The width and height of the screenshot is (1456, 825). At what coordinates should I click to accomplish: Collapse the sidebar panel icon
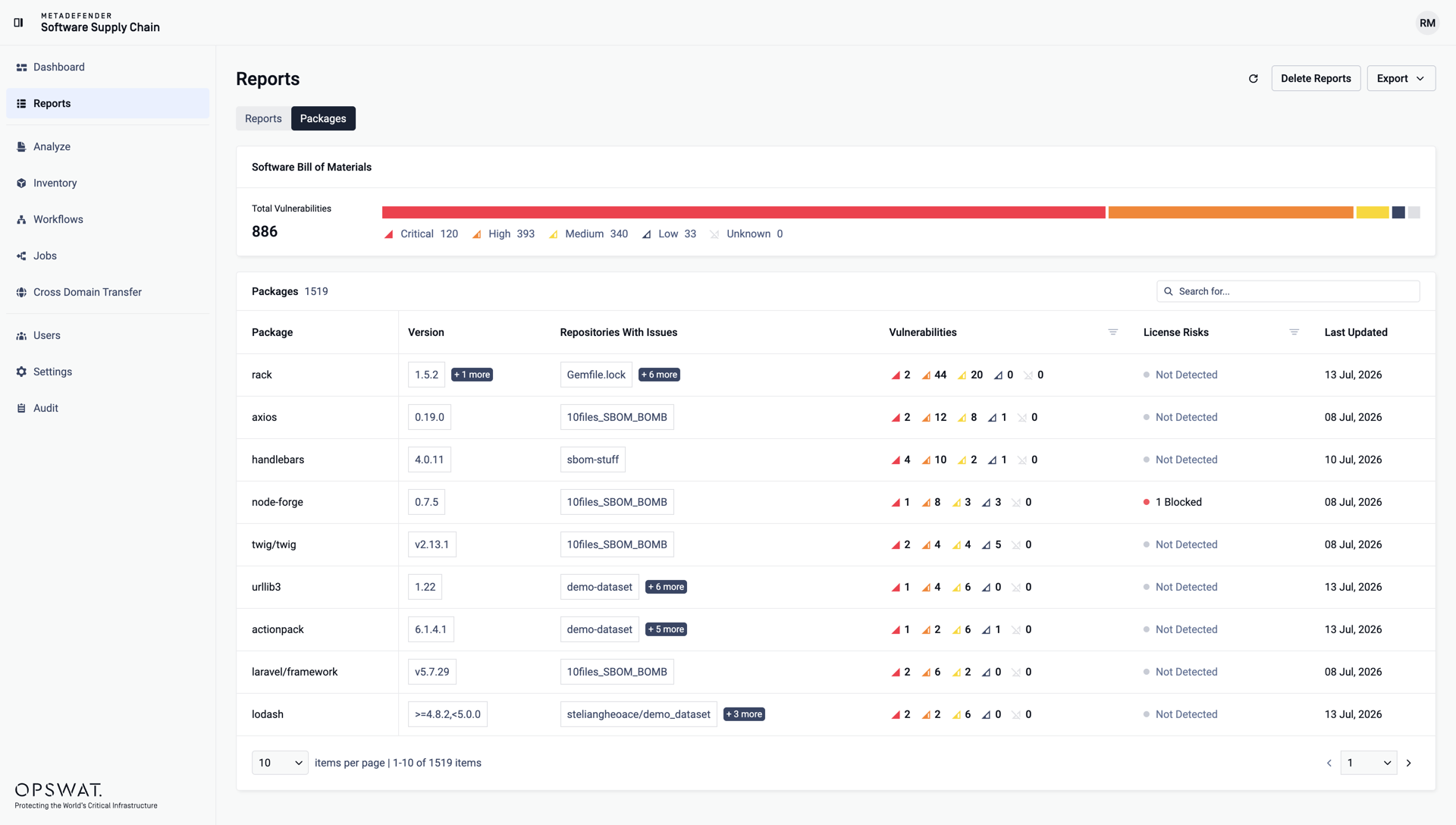[x=18, y=23]
